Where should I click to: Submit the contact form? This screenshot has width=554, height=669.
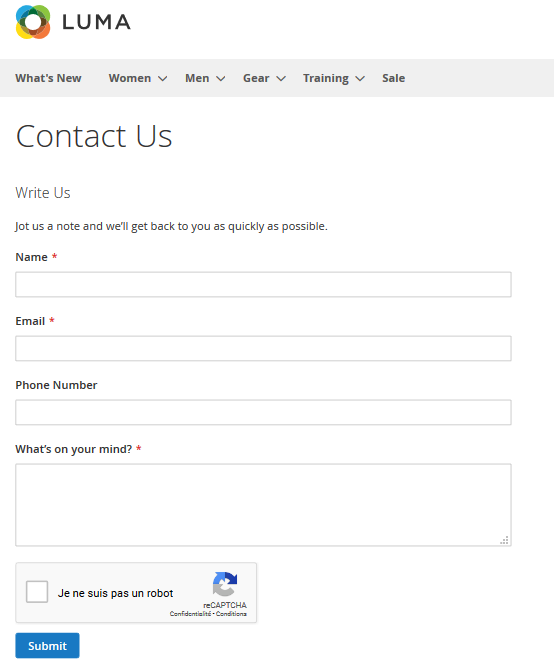47,646
